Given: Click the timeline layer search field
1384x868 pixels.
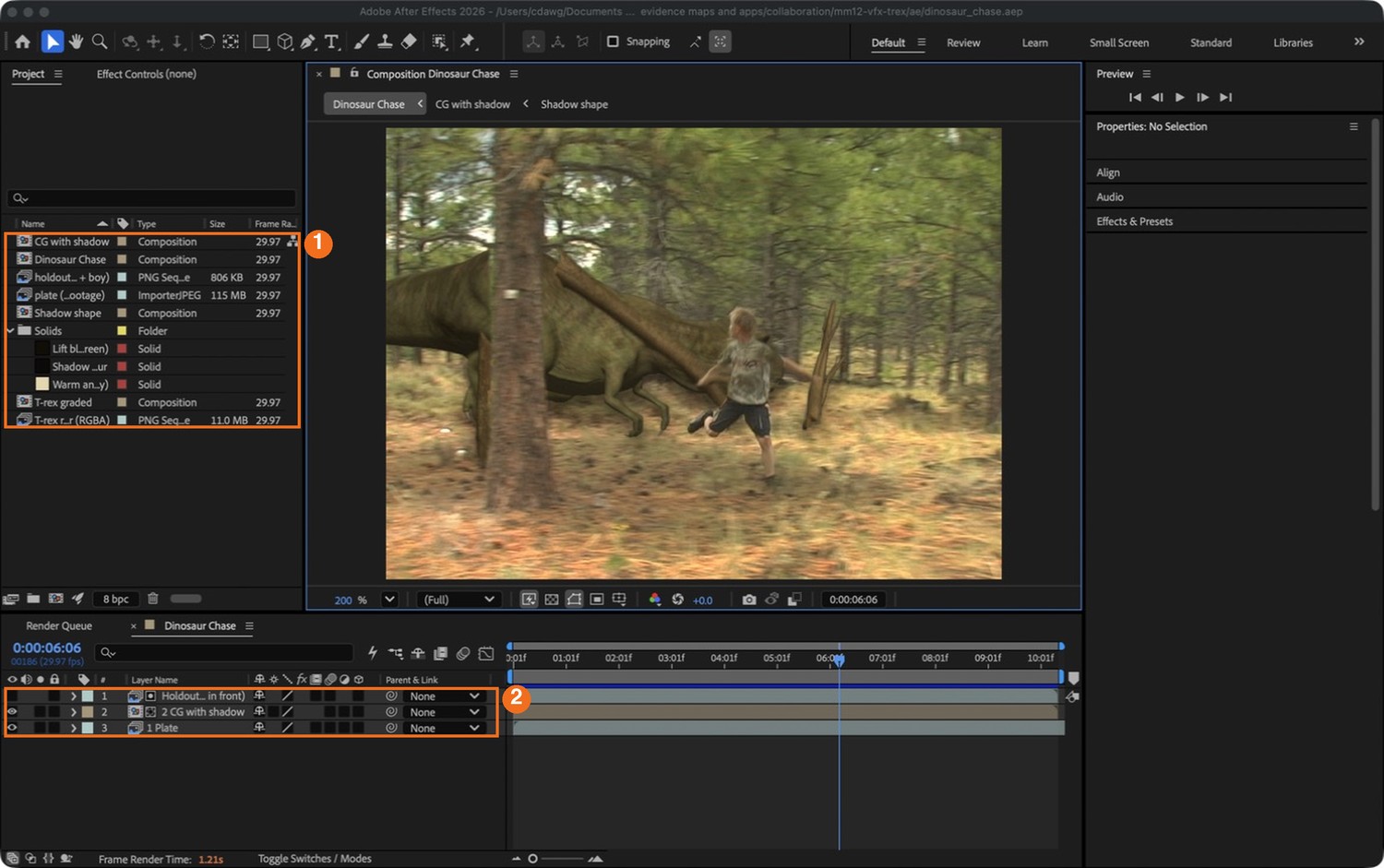Looking at the screenshot, I should [225, 652].
